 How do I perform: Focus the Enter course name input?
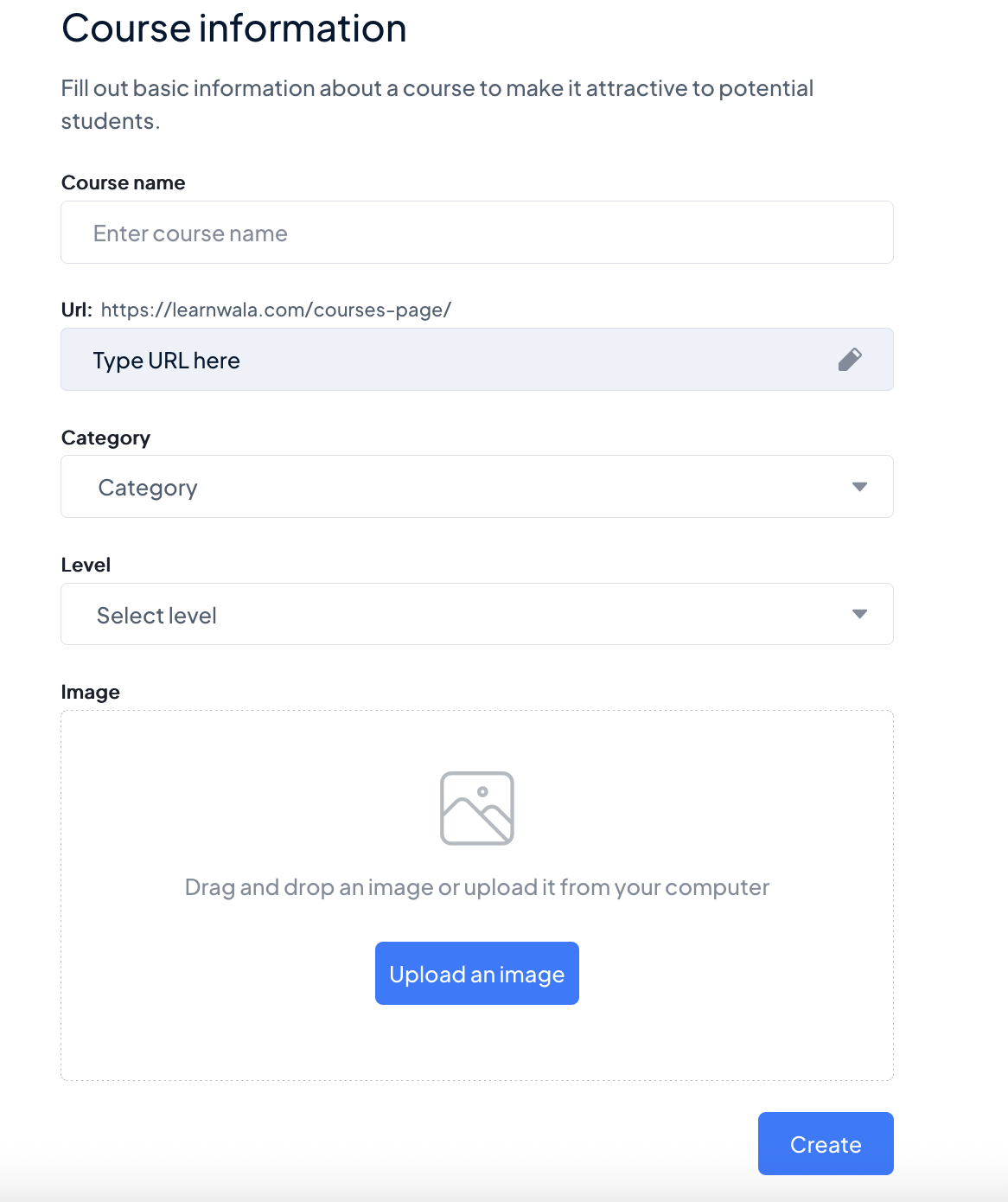pos(476,233)
